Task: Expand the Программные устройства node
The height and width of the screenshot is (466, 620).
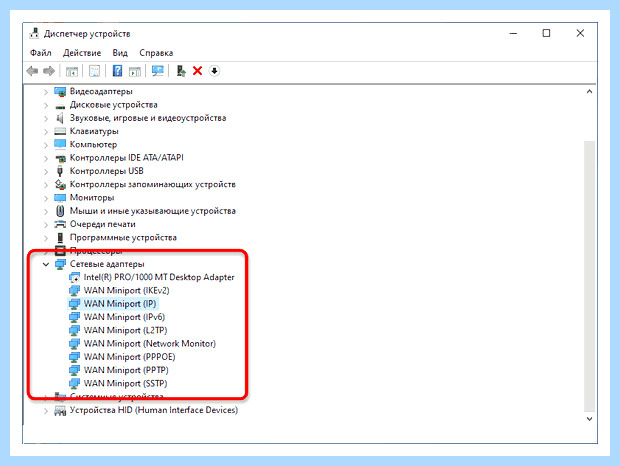Action: click(46, 238)
